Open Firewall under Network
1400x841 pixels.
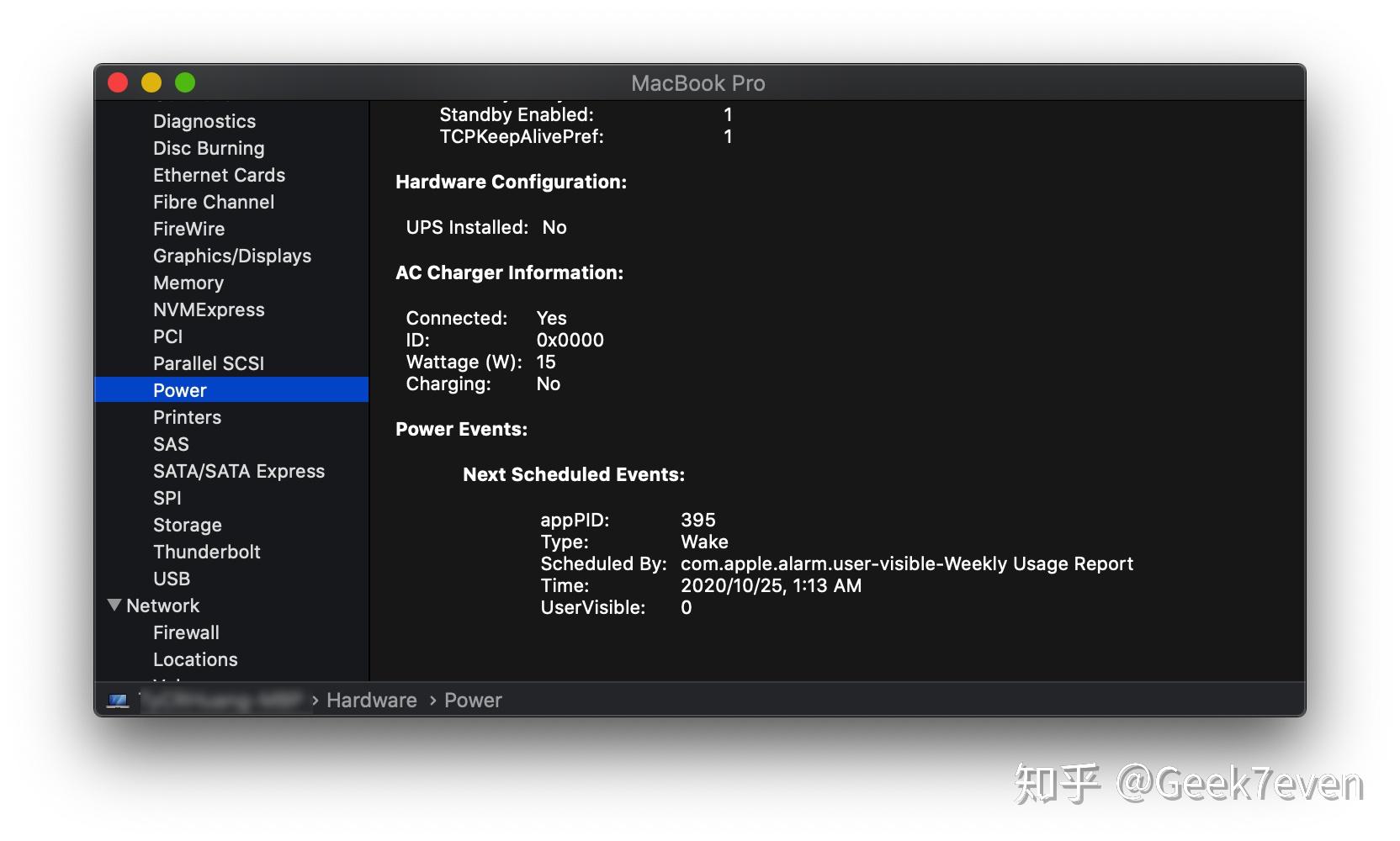coord(186,632)
